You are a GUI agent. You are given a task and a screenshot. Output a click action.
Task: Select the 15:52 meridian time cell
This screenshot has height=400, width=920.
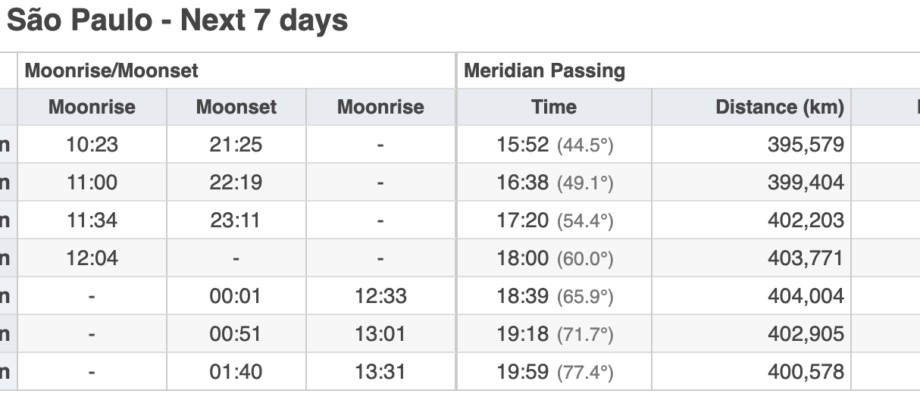[554, 144]
